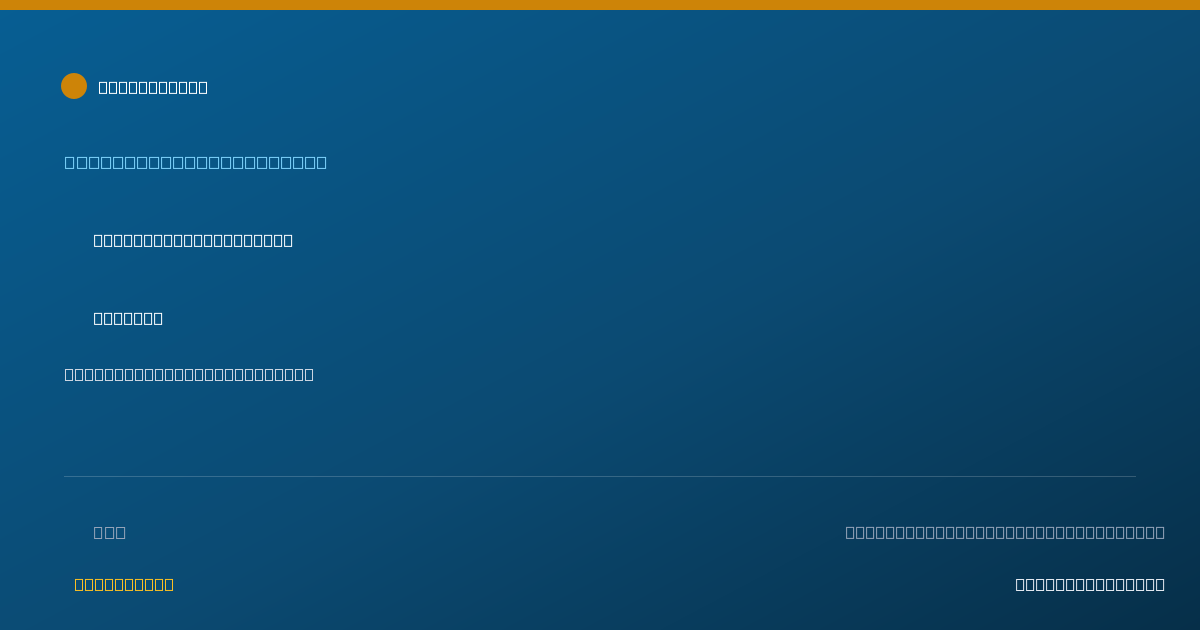
Task: Select the white footer text at bottom right
Action: click(x=1090, y=584)
